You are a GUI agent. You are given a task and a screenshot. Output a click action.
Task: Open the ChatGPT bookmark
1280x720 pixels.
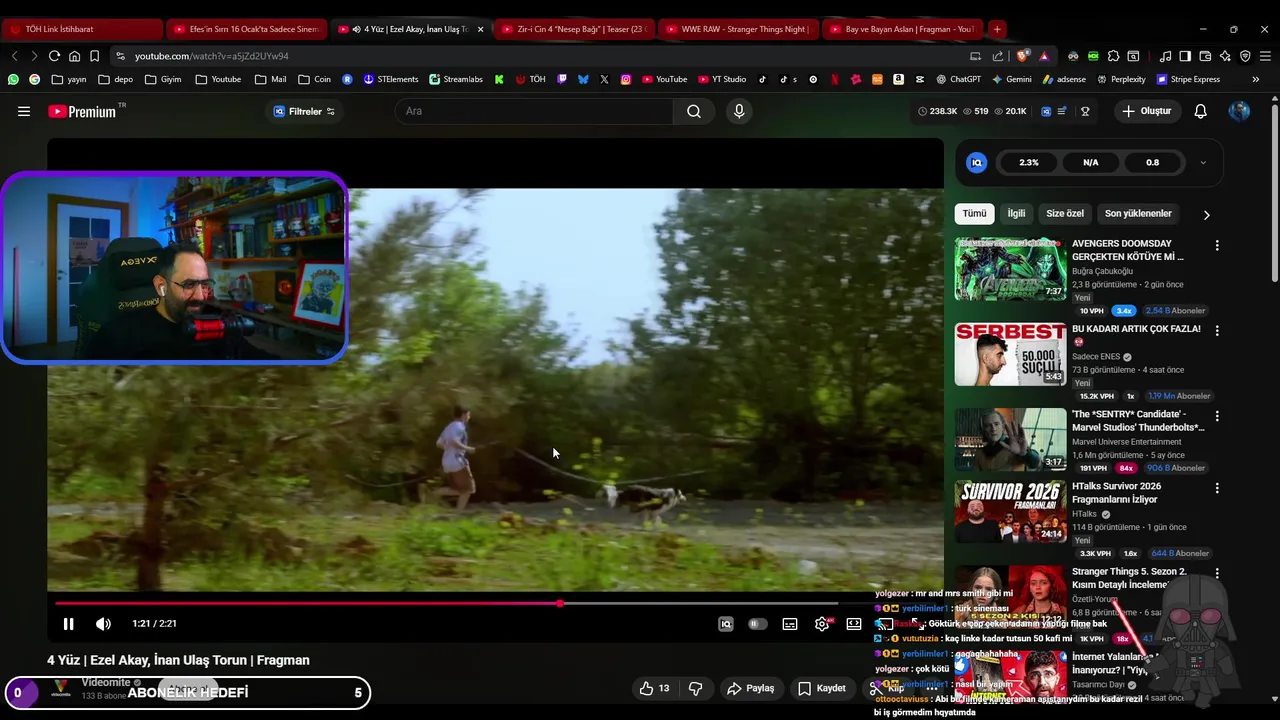pos(958,79)
